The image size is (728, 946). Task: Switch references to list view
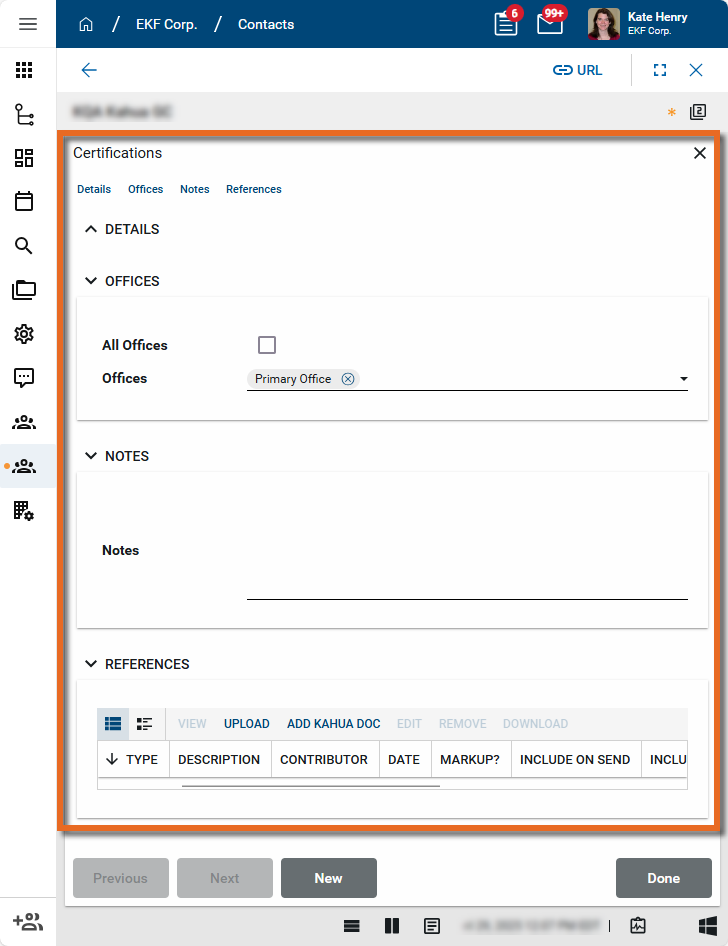tap(113, 723)
